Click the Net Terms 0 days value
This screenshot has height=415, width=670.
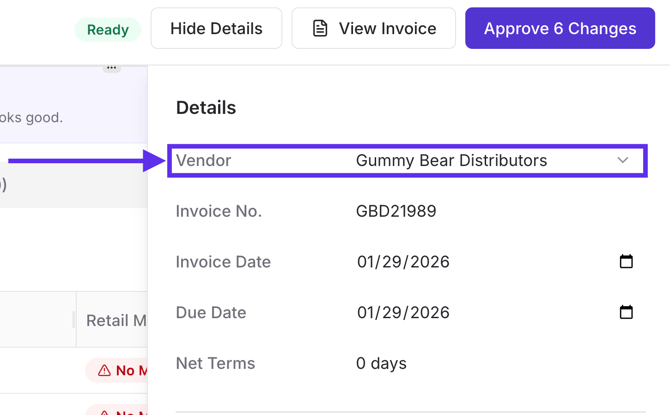tap(381, 363)
